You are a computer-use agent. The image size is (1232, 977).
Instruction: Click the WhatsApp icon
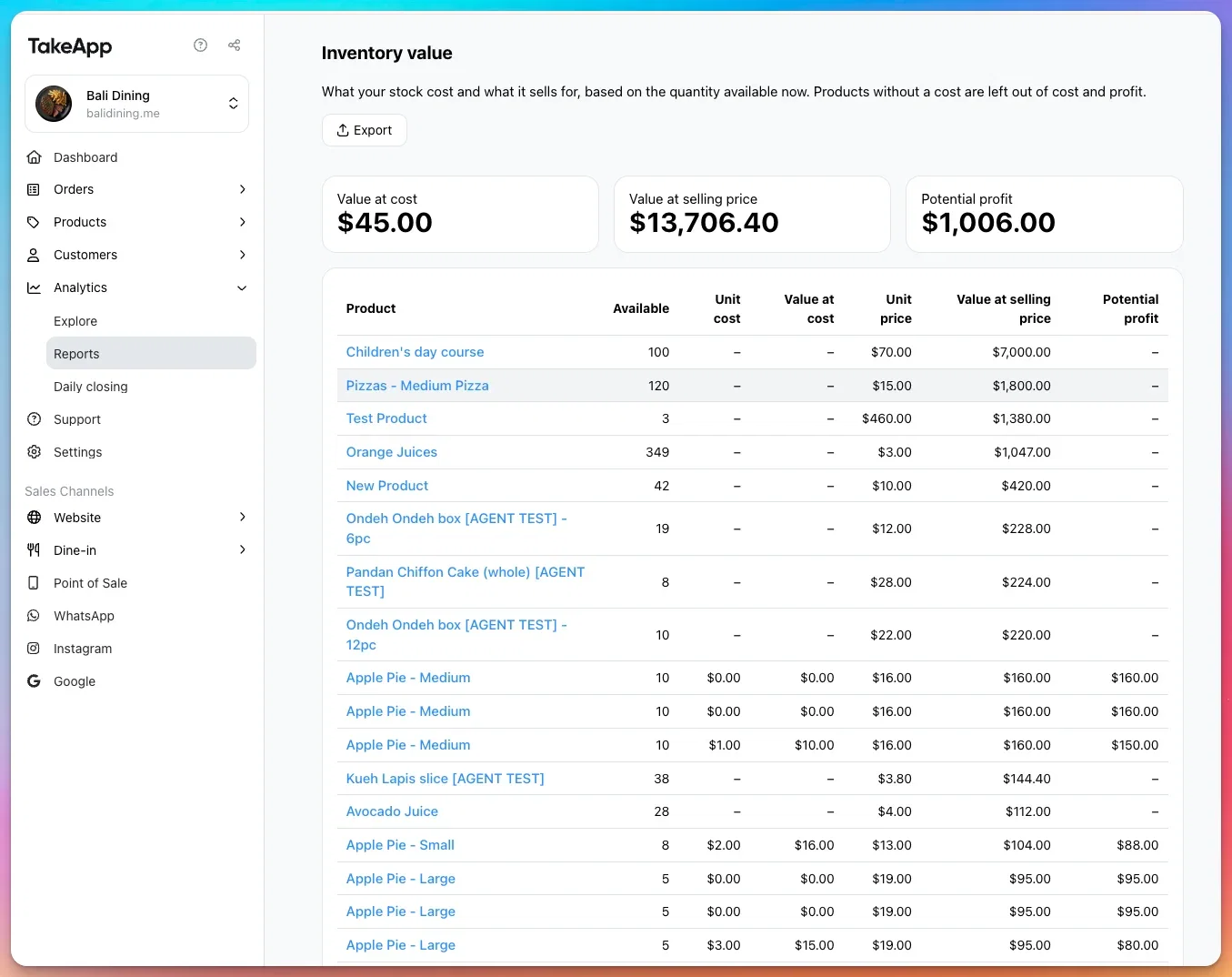[x=34, y=616]
